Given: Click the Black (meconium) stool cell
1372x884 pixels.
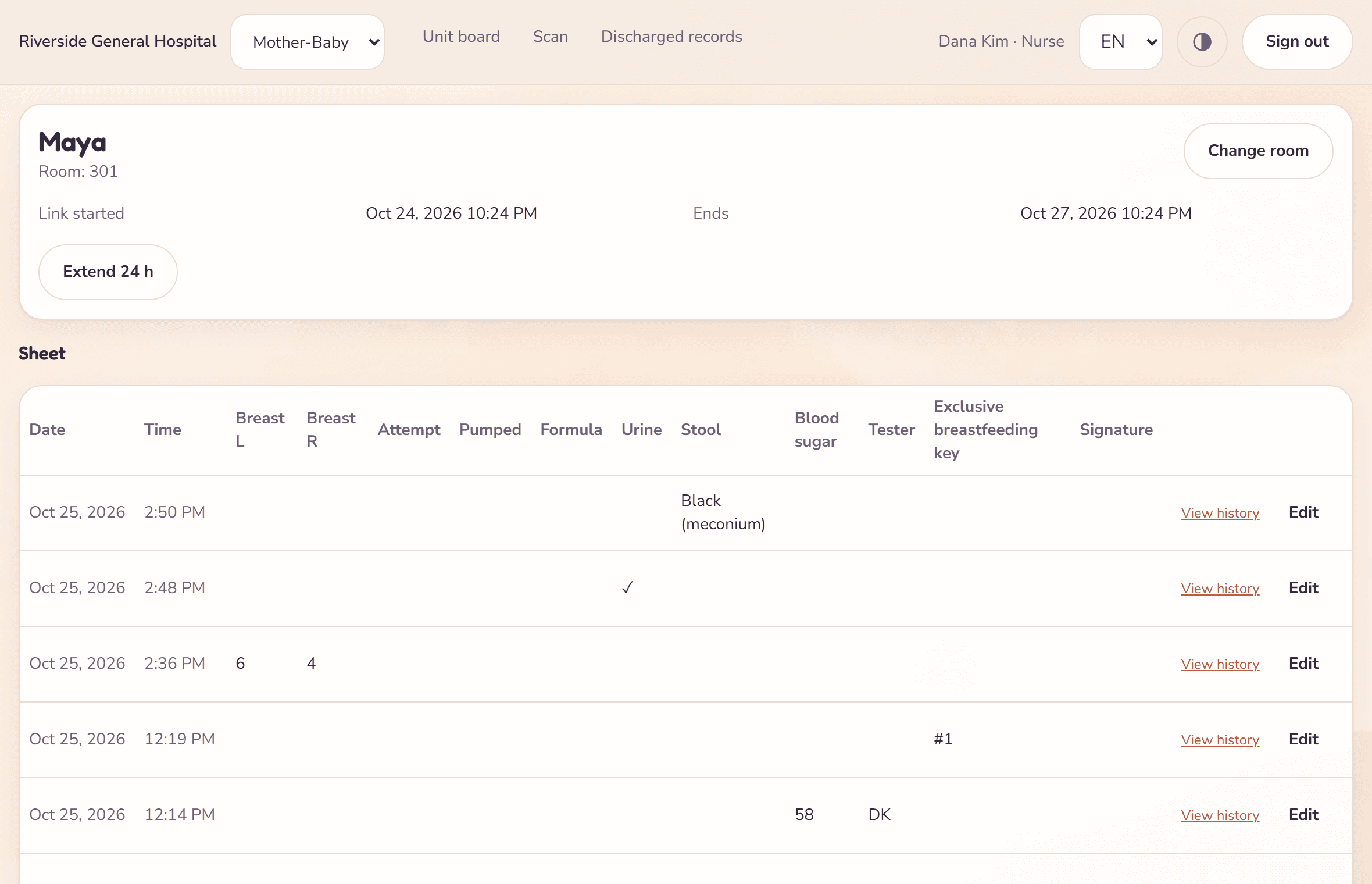Looking at the screenshot, I should [723, 512].
